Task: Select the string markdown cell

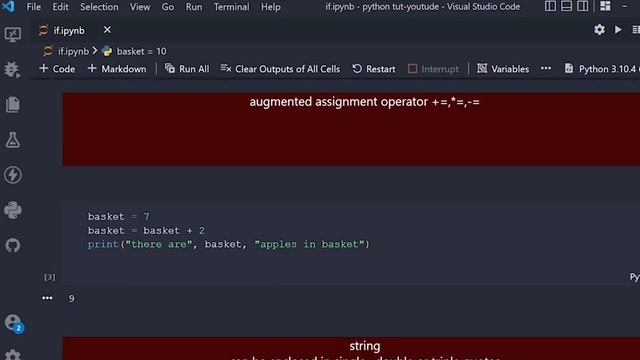Action: point(351,349)
